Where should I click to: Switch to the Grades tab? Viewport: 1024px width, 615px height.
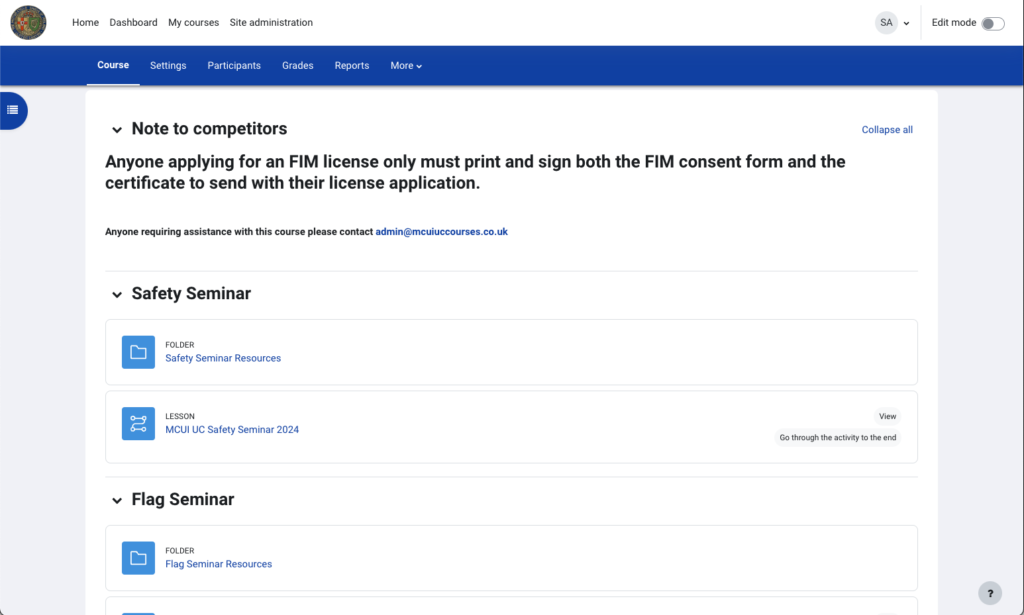[x=297, y=66]
